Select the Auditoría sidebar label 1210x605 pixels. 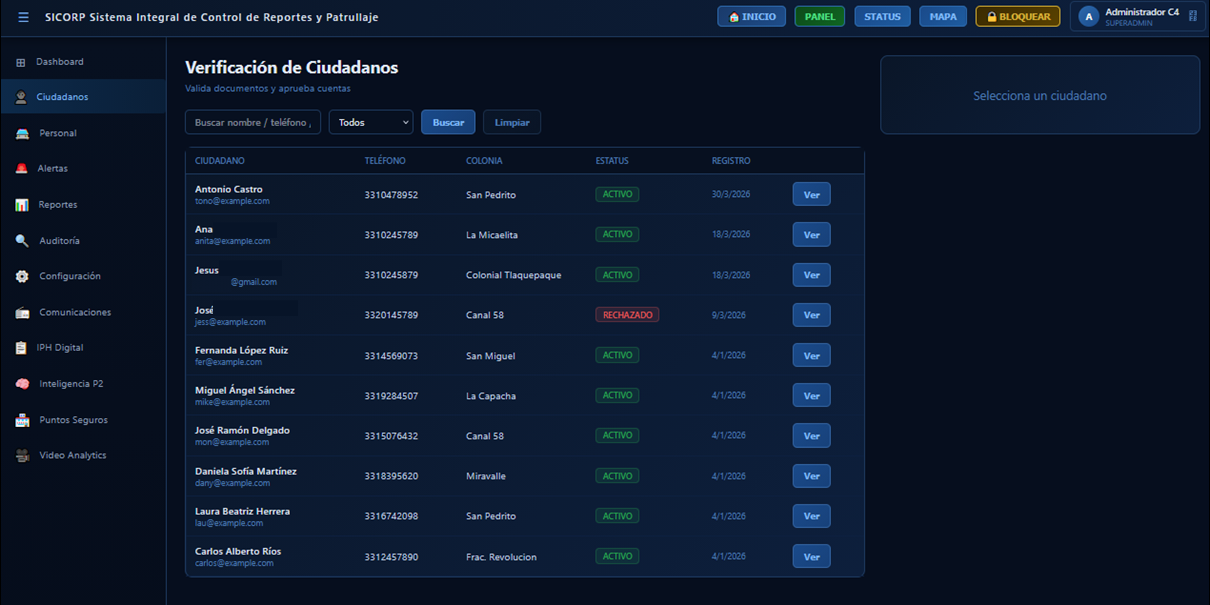click(60, 241)
